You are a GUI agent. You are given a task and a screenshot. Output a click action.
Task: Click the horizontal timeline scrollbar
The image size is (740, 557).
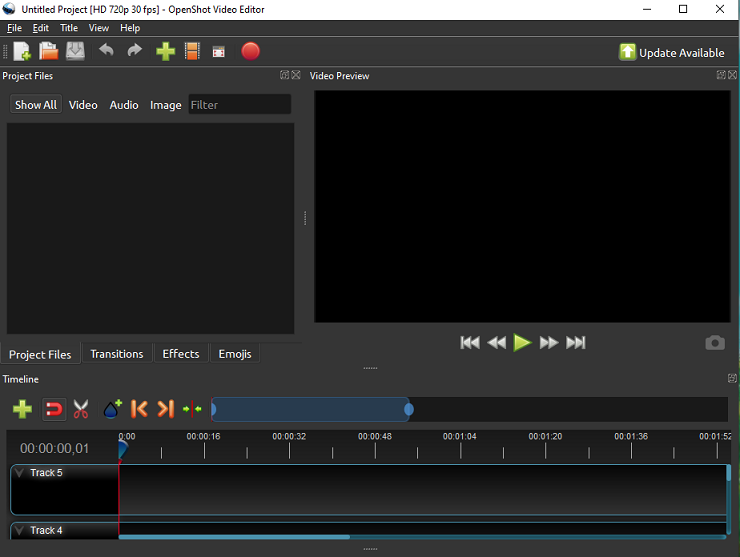click(x=234, y=537)
